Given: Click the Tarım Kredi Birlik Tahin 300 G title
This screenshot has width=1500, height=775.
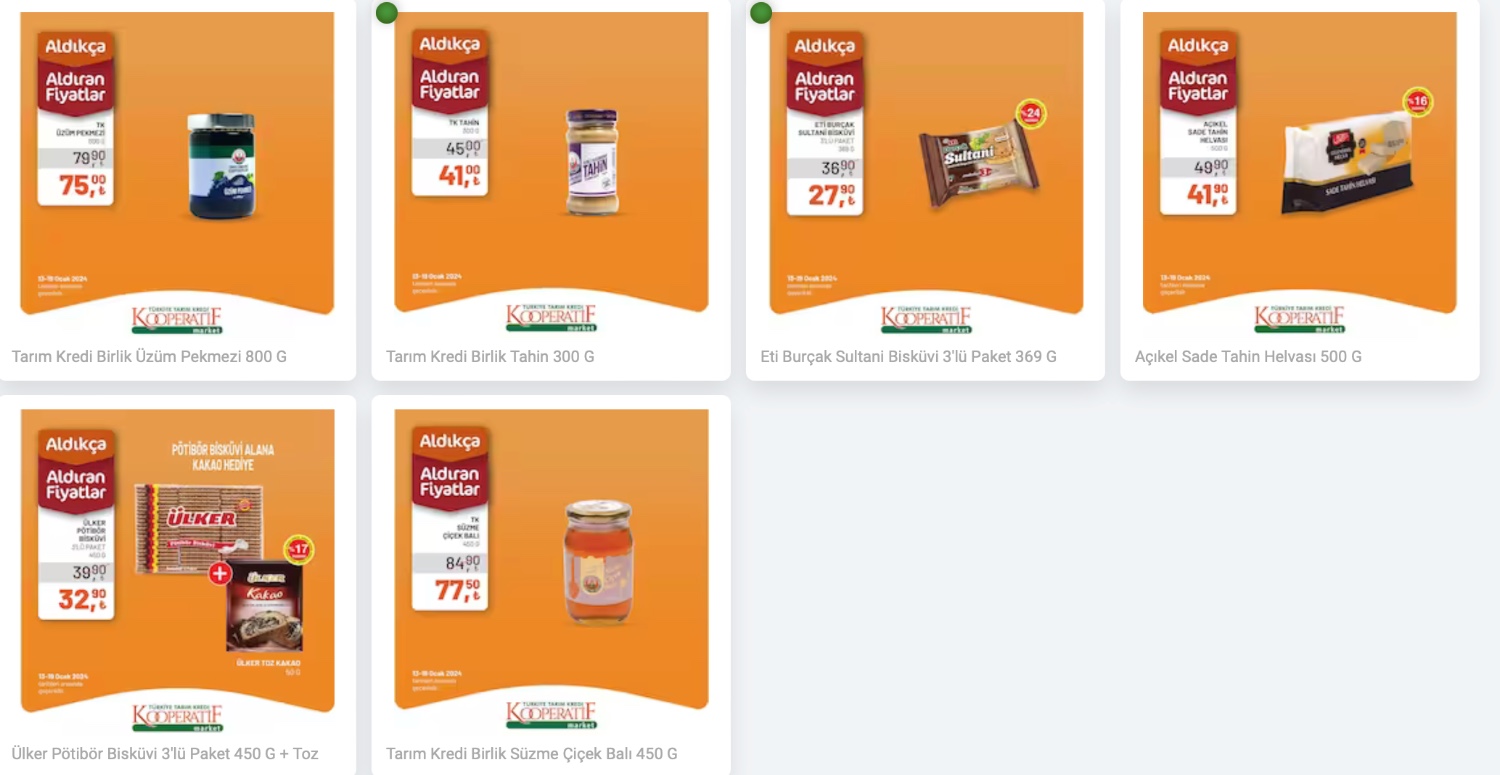Looking at the screenshot, I should pos(490,356).
